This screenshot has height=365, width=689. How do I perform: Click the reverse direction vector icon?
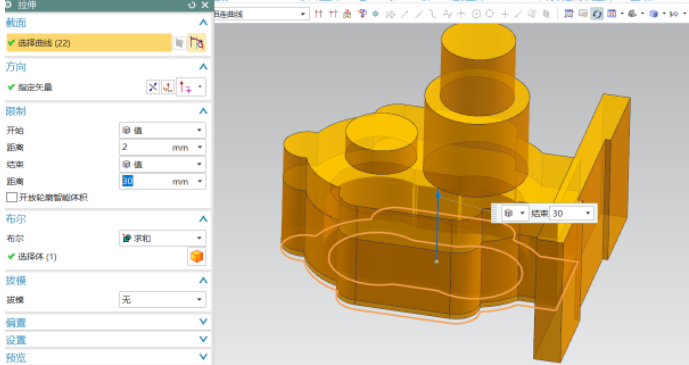[152, 87]
